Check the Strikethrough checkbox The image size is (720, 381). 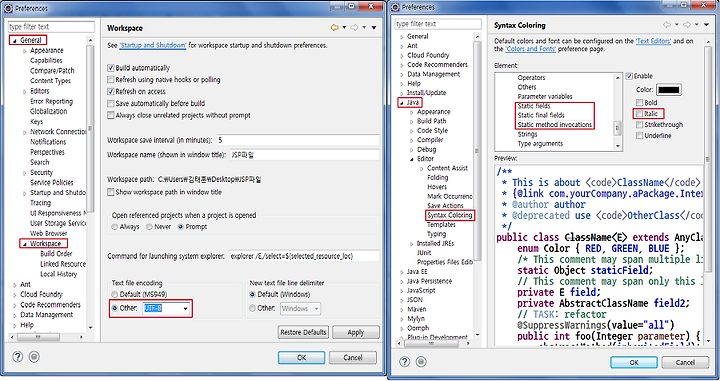[x=639, y=124]
